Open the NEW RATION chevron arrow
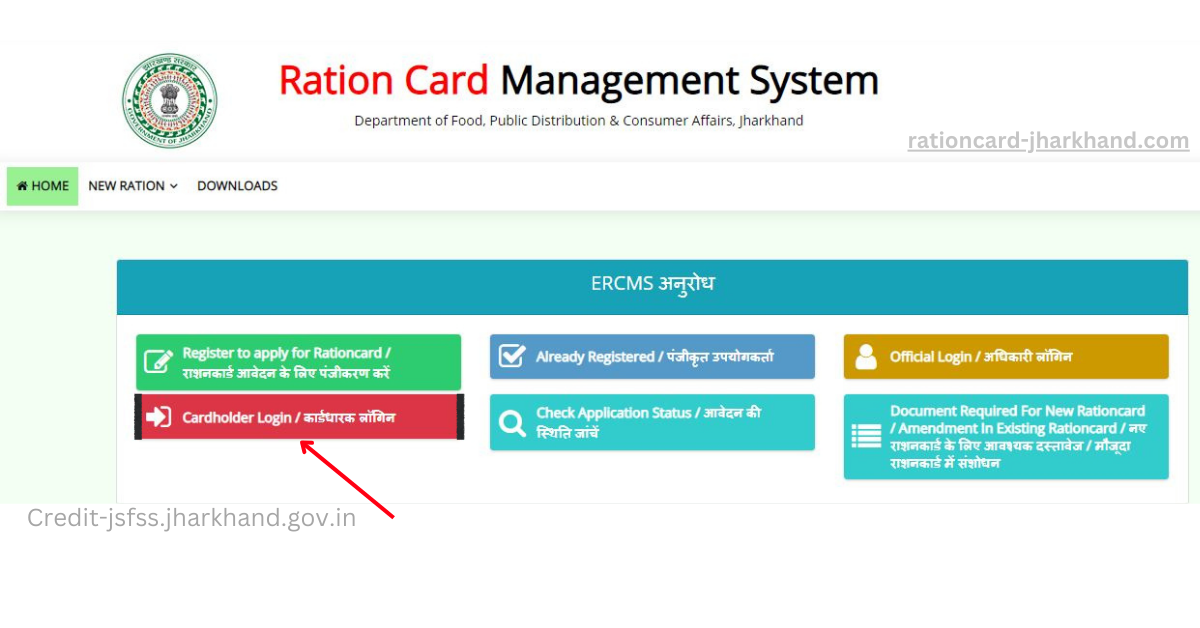 pos(173,186)
